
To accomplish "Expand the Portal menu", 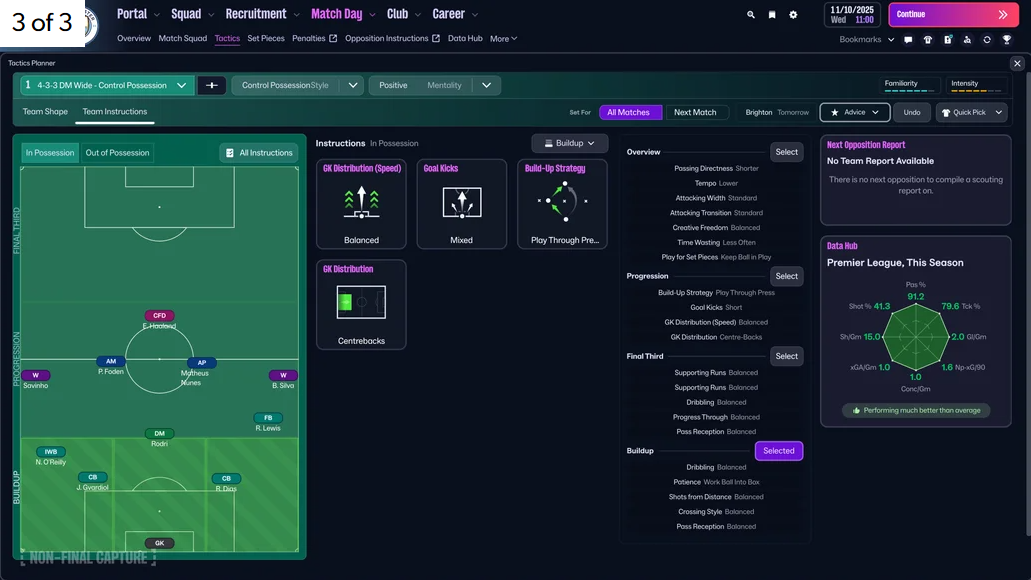I will [x=138, y=14].
